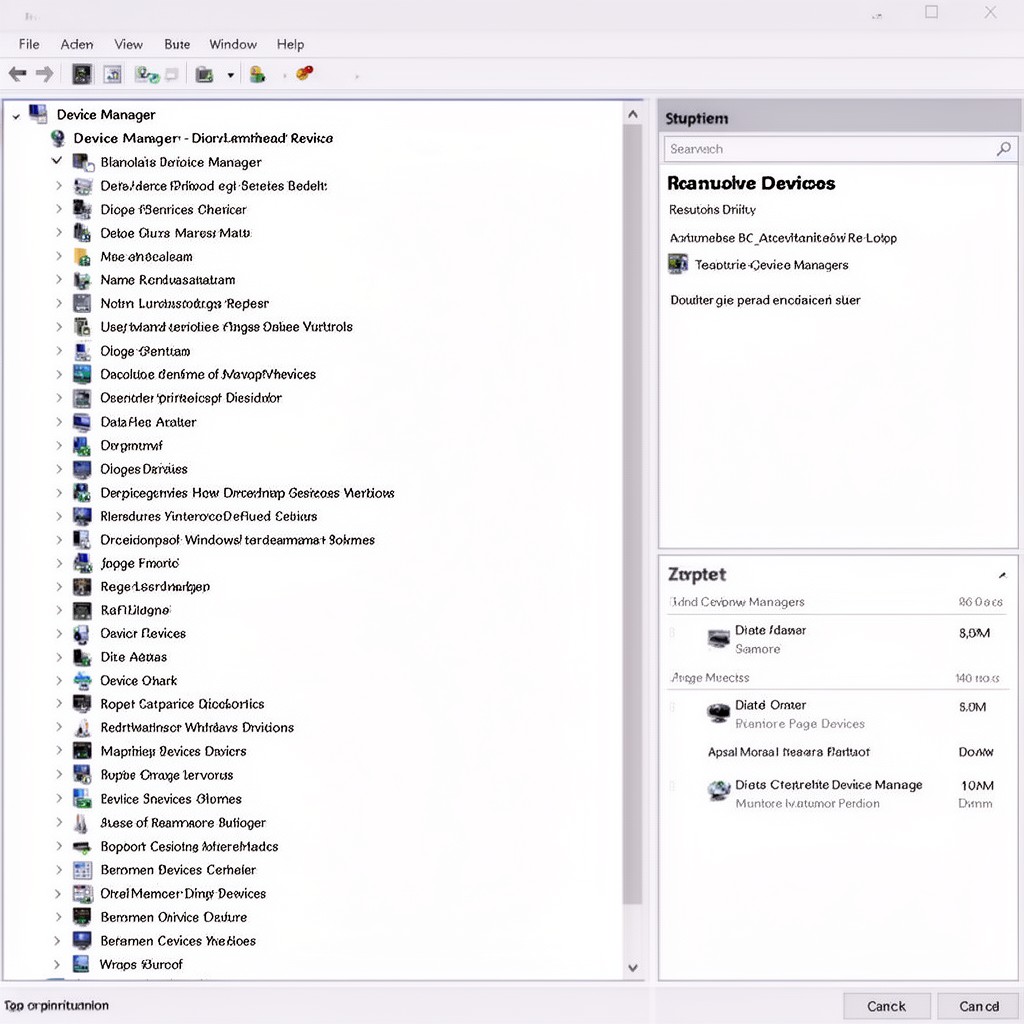Click icon beside Oioges Dariies
This screenshot has width=1024, height=1024.
82,469
